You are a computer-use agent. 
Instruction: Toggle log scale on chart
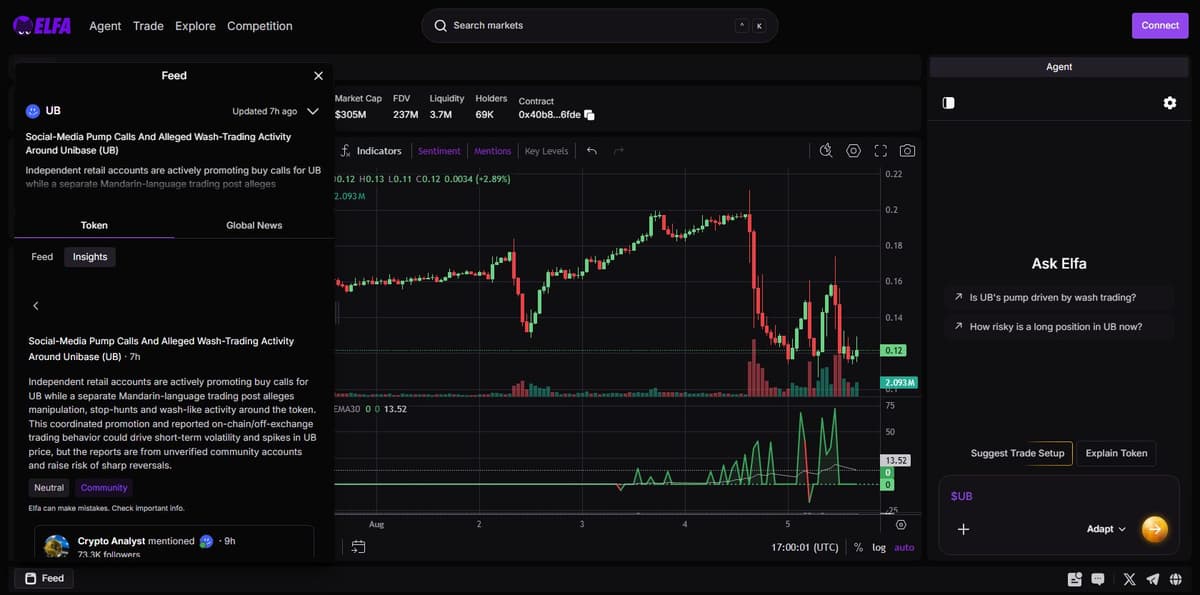tap(879, 548)
